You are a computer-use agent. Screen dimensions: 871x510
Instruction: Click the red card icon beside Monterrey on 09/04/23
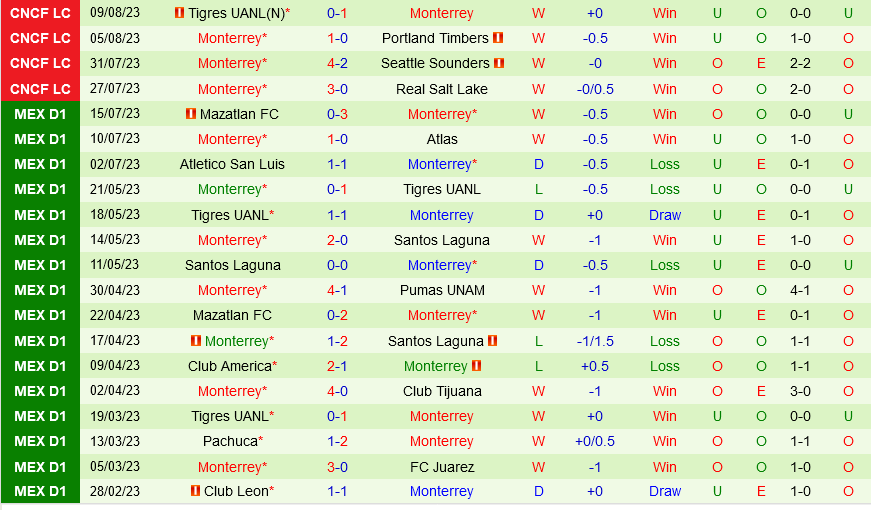click(477, 366)
